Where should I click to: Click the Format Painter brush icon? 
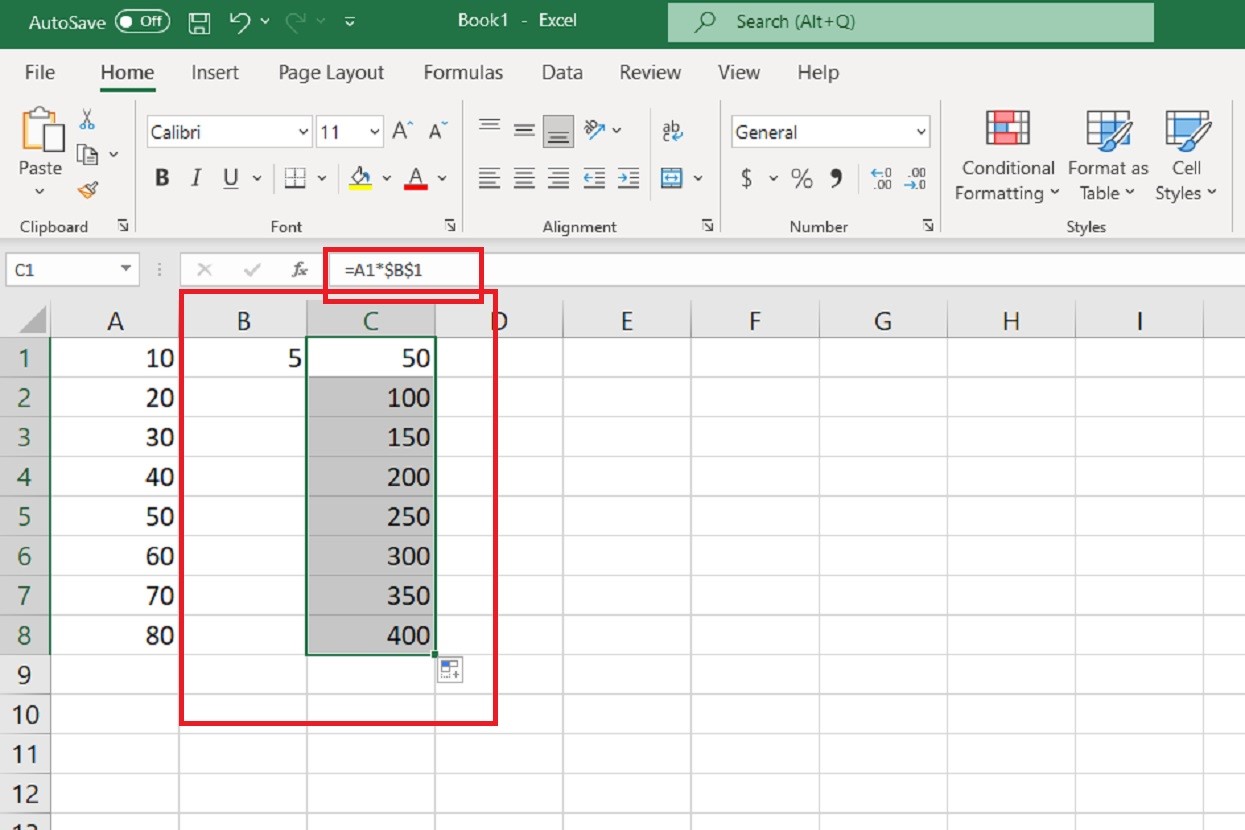[x=88, y=189]
